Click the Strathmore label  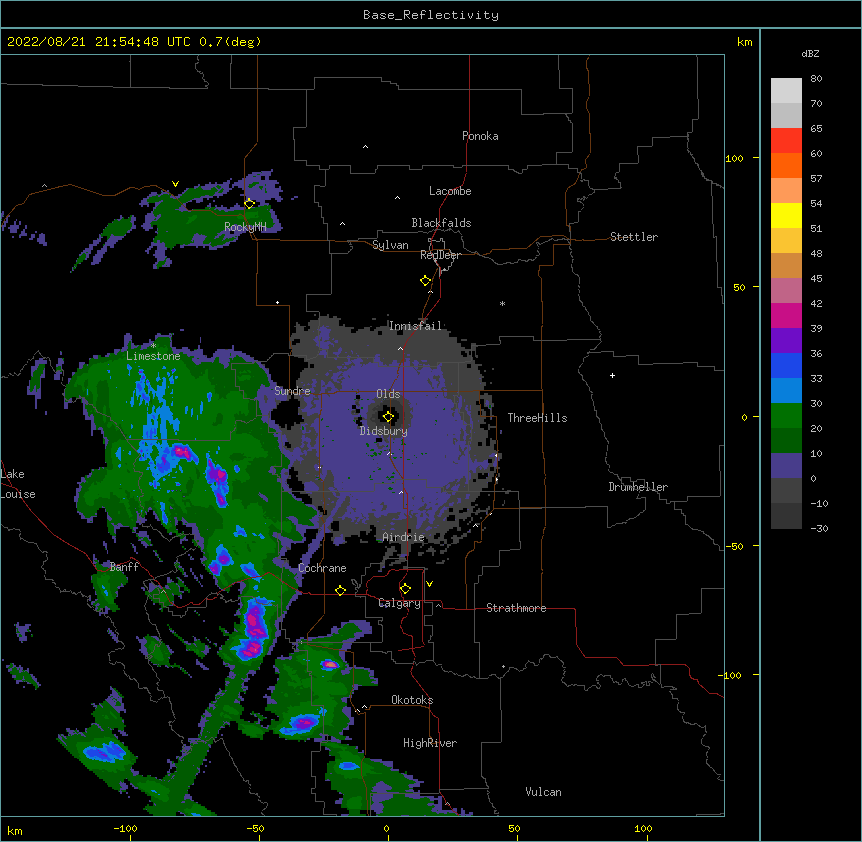[516, 608]
